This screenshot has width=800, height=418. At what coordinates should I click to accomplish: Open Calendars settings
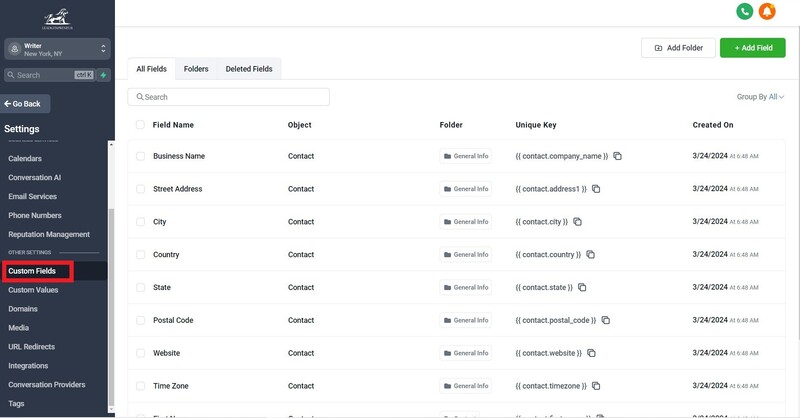(25, 158)
